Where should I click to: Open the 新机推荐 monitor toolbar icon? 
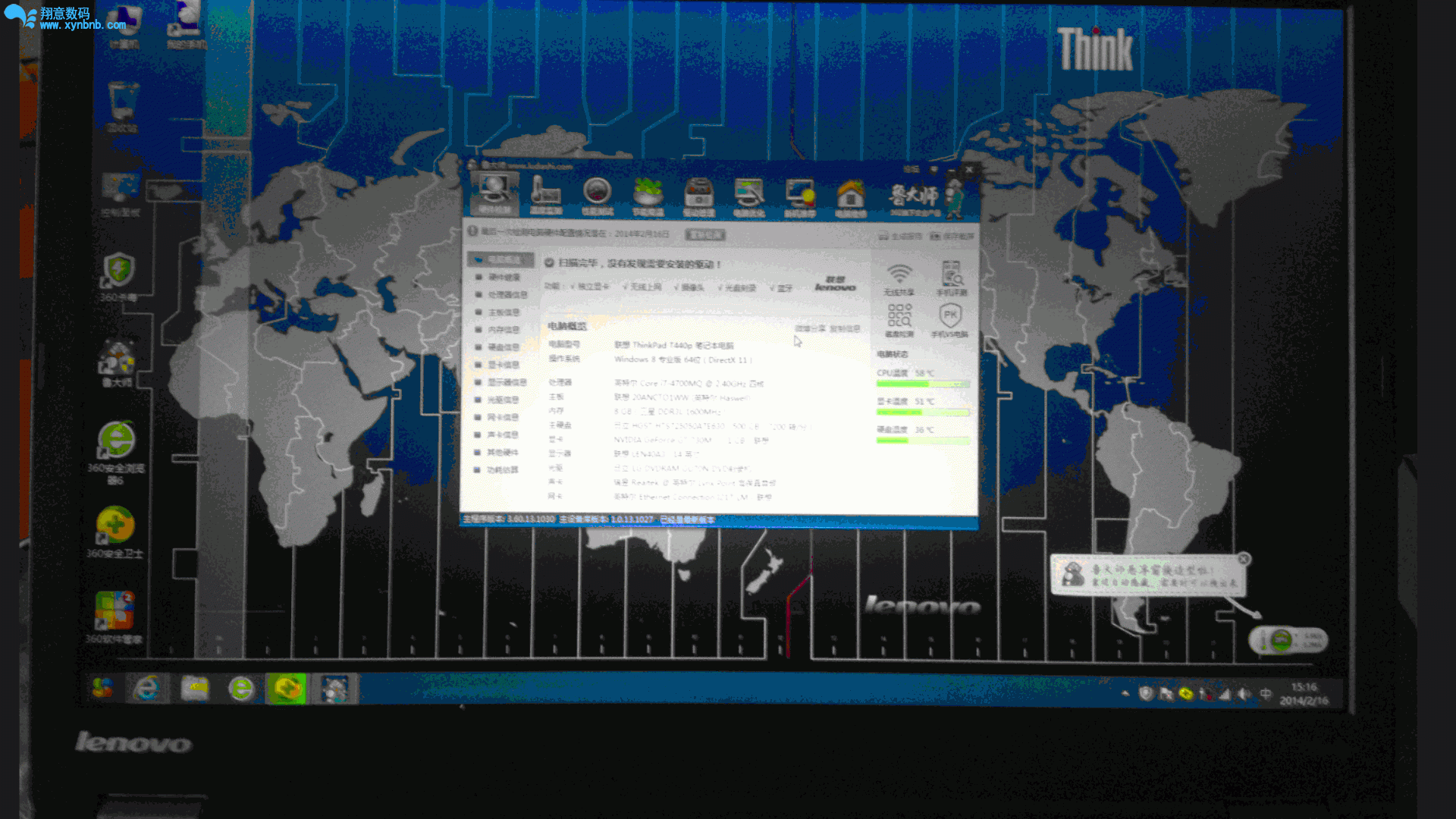pos(800,199)
